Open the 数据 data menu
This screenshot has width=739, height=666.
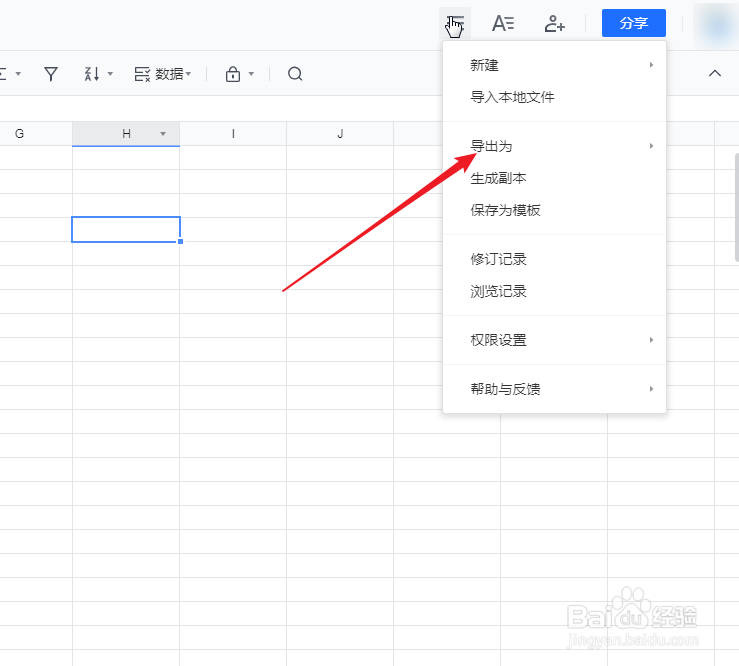coord(163,74)
